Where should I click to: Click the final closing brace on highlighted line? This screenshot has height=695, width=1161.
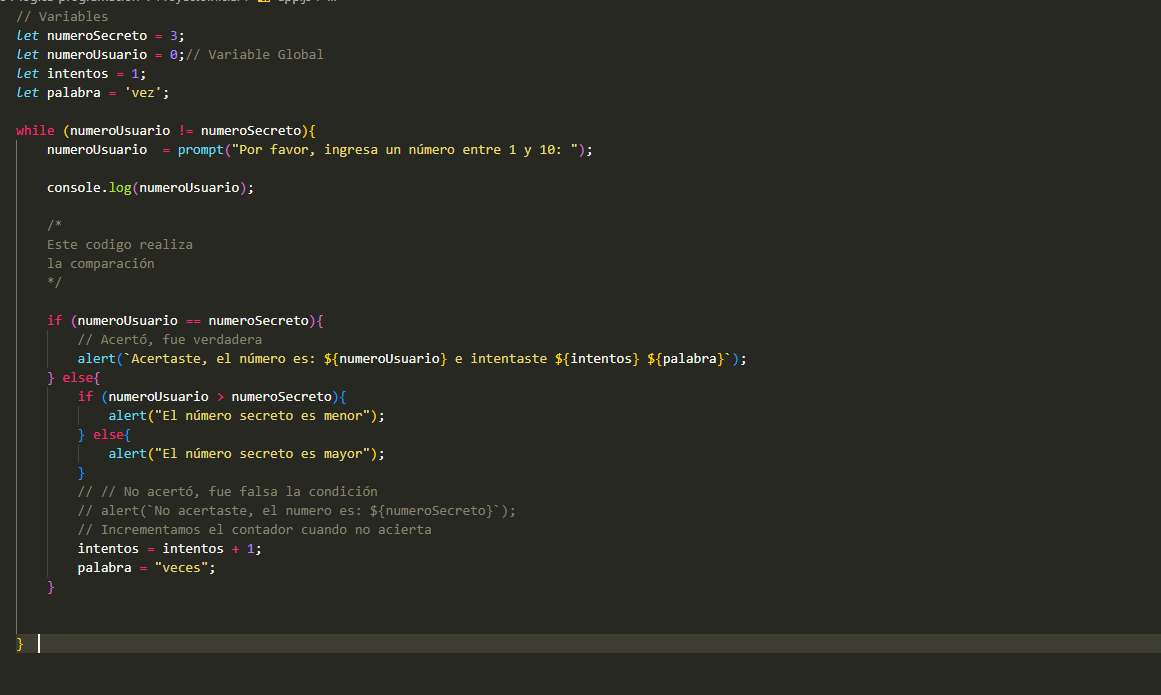20,644
